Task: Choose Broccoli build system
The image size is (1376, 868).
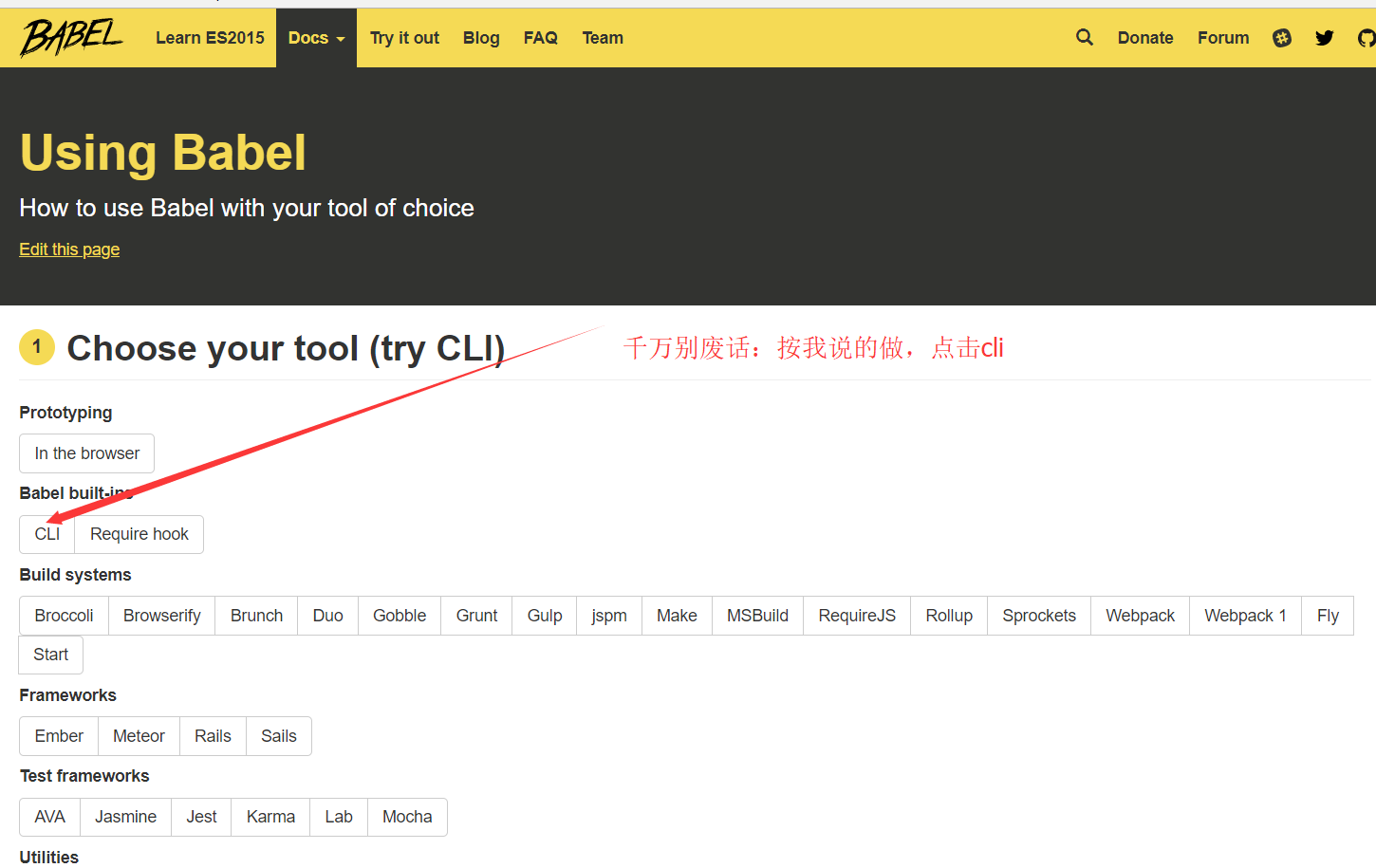Action: [64, 616]
